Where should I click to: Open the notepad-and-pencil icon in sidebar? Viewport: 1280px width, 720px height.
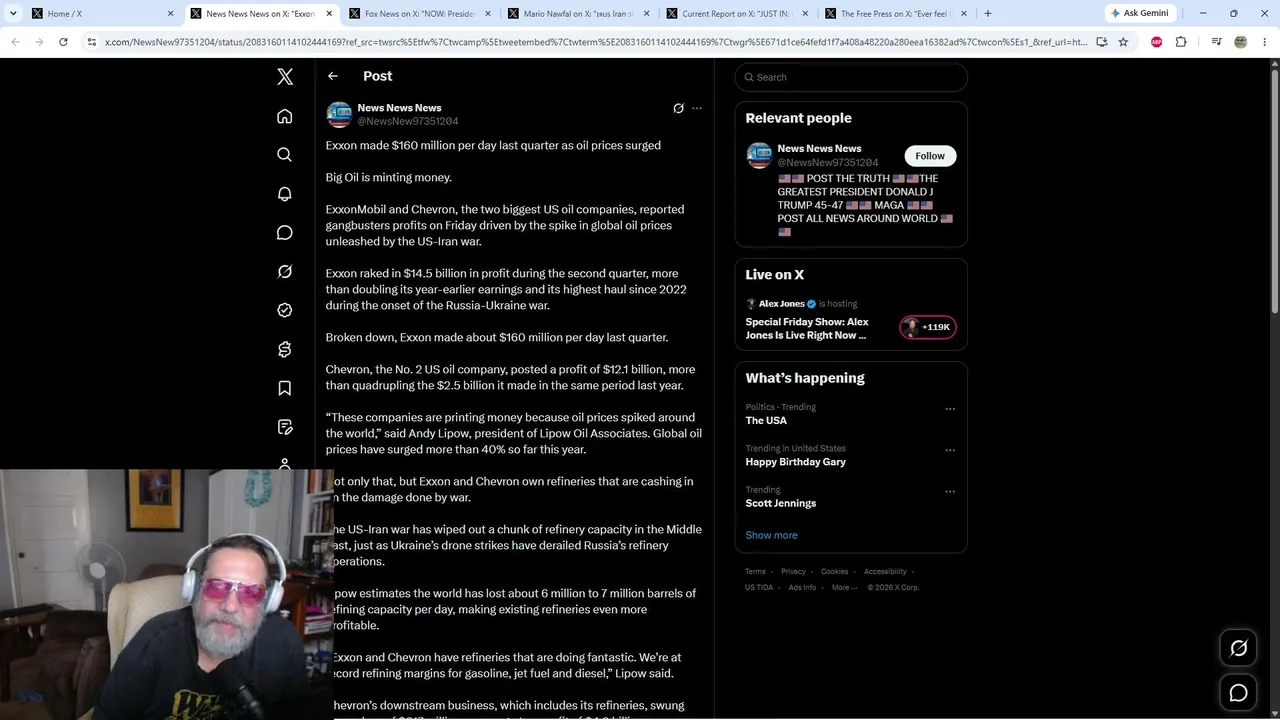click(285, 427)
